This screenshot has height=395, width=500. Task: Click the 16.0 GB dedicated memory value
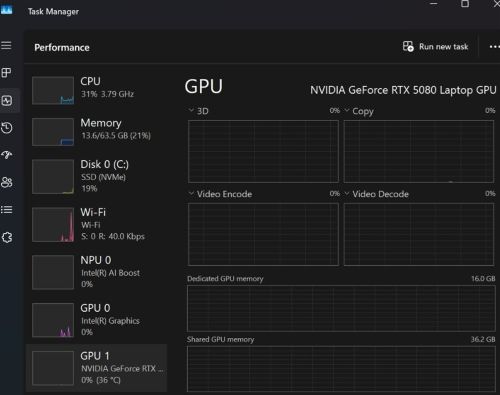pos(483,278)
